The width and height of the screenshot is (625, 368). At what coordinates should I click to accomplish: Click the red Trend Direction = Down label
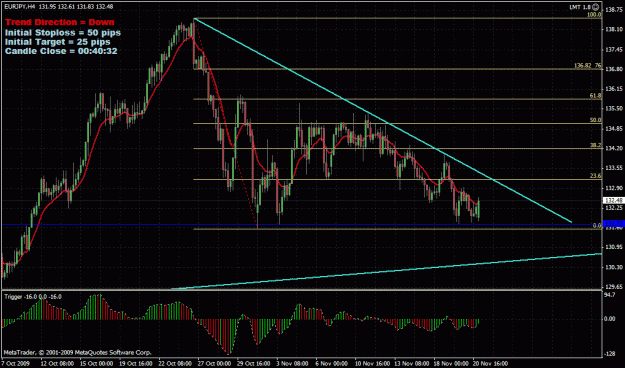(x=60, y=22)
